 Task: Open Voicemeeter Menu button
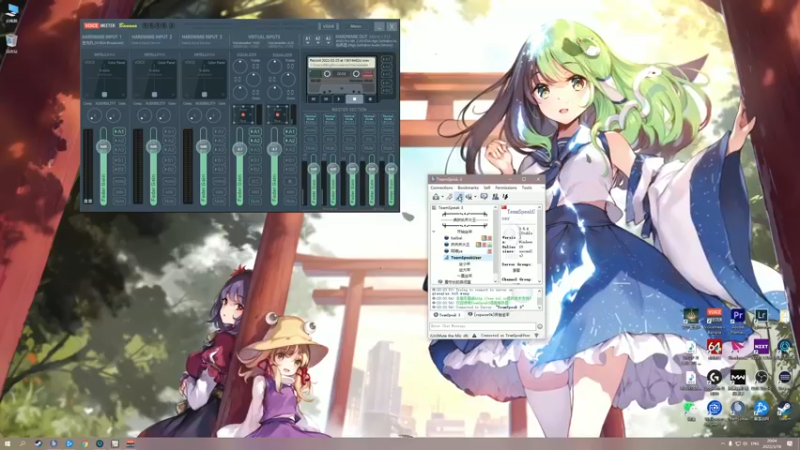(x=356, y=26)
